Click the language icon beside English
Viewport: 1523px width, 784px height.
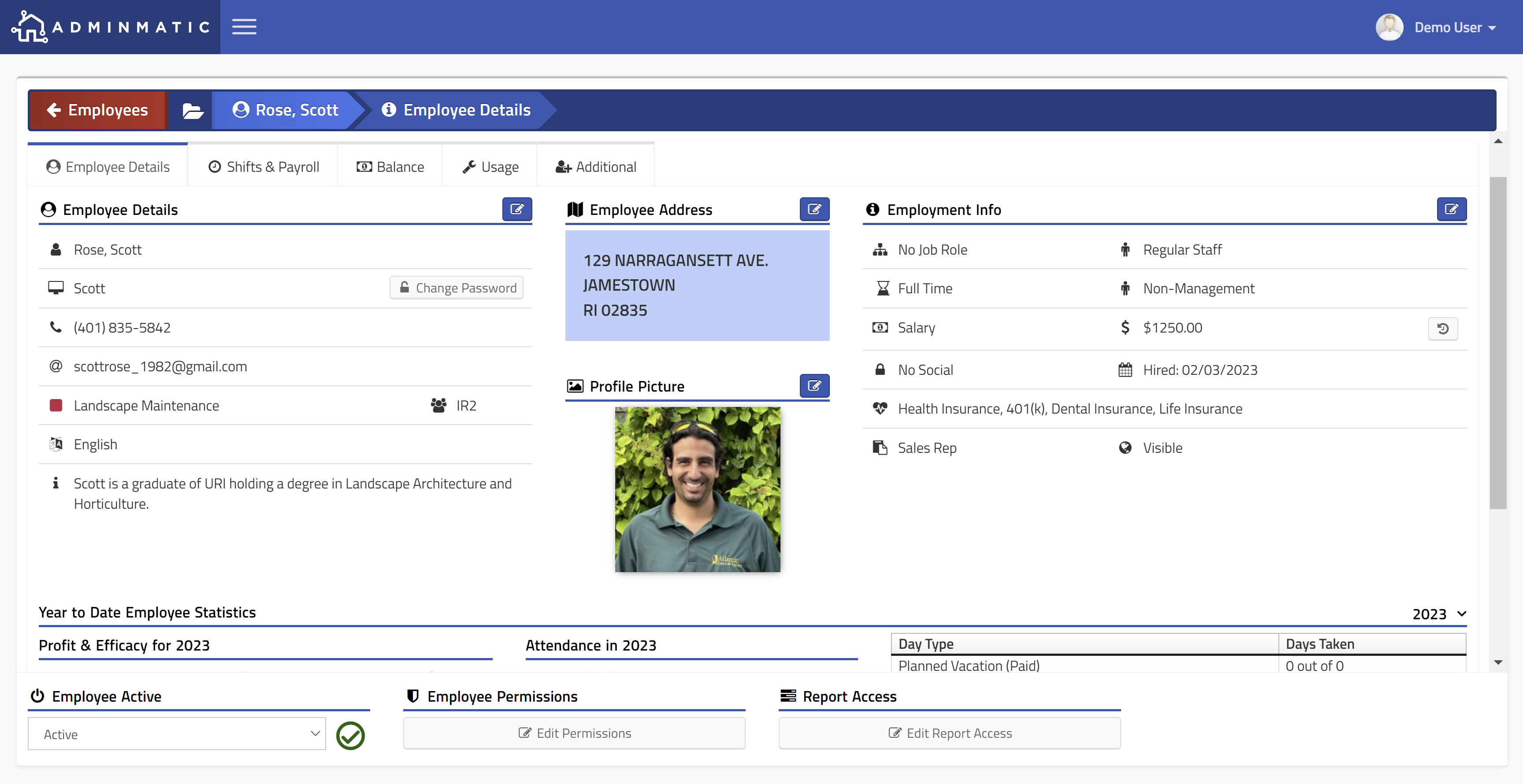point(56,444)
